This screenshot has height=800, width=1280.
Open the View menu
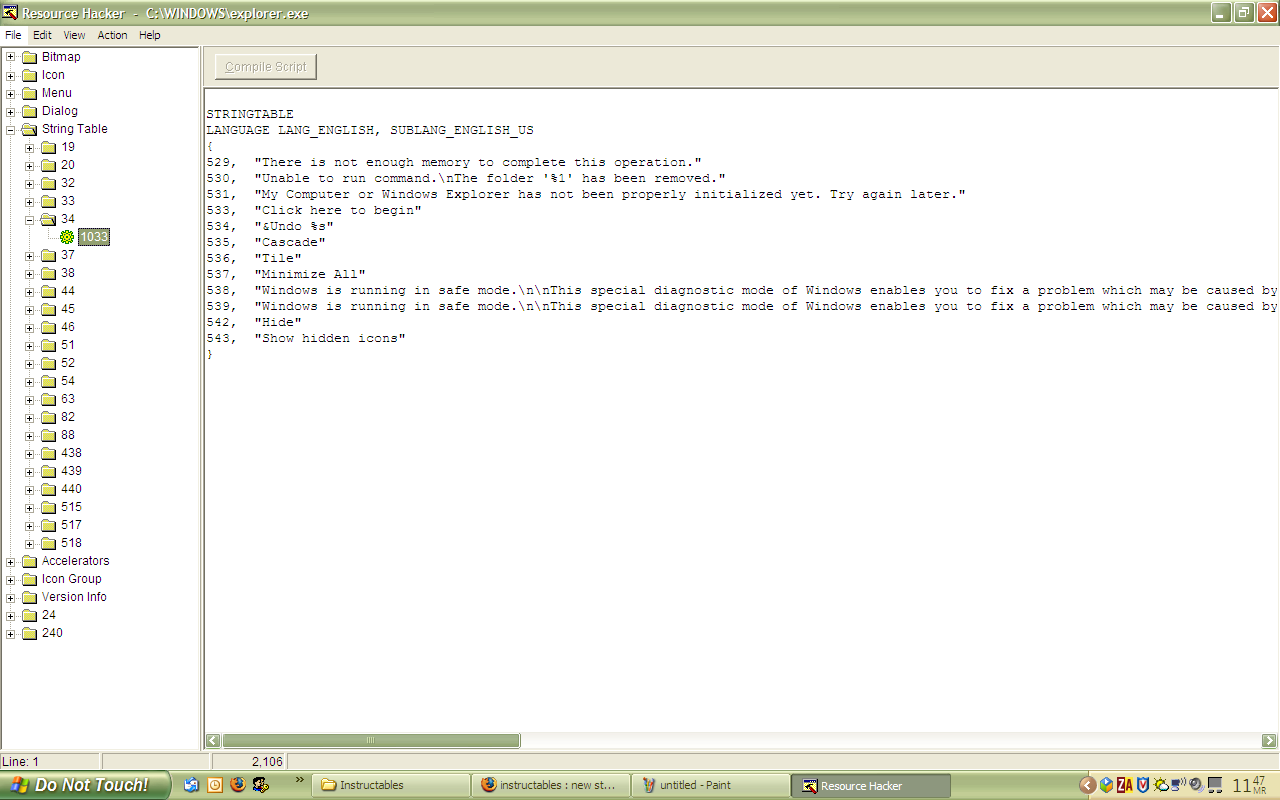74,35
